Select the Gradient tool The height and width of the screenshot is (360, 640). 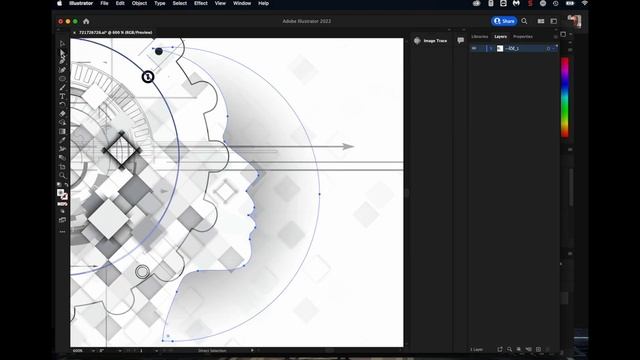(x=62, y=131)
